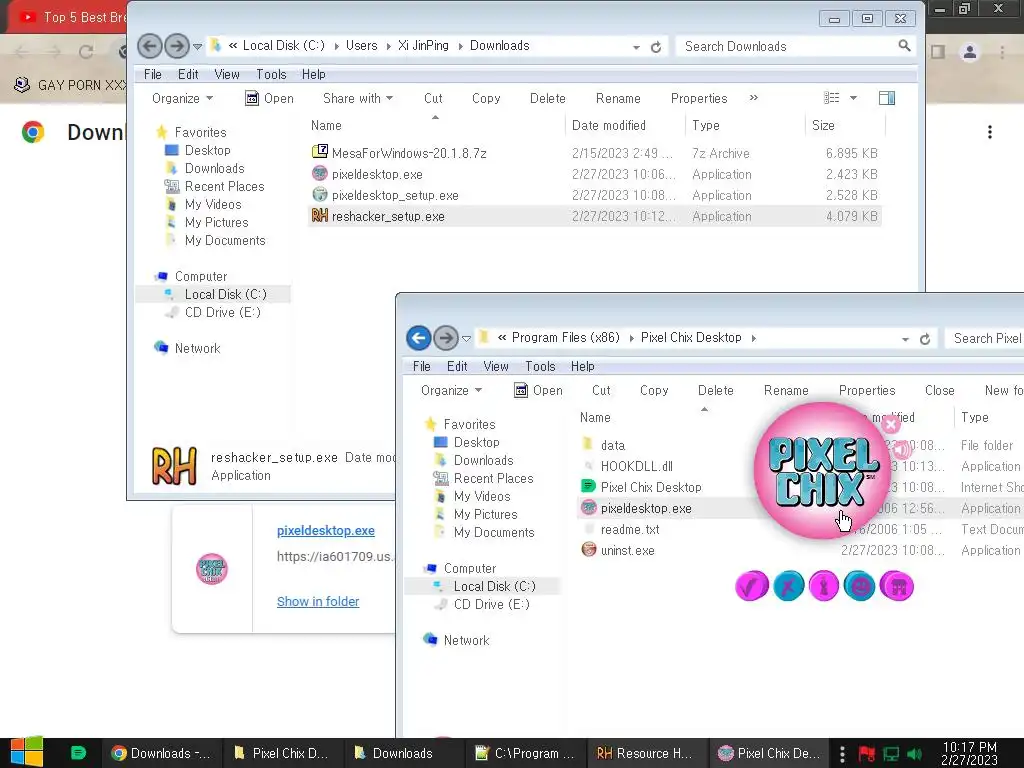The height and width of the screenshot is (768, 1024).
Task: Select My Pictures in Pixel Chix window sidebar
Action: pos(485,515)
